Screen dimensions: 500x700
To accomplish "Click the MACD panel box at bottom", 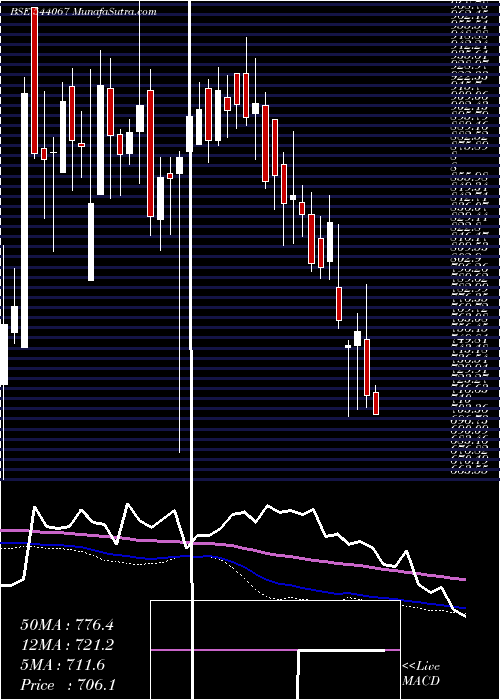I will (275, 650).
